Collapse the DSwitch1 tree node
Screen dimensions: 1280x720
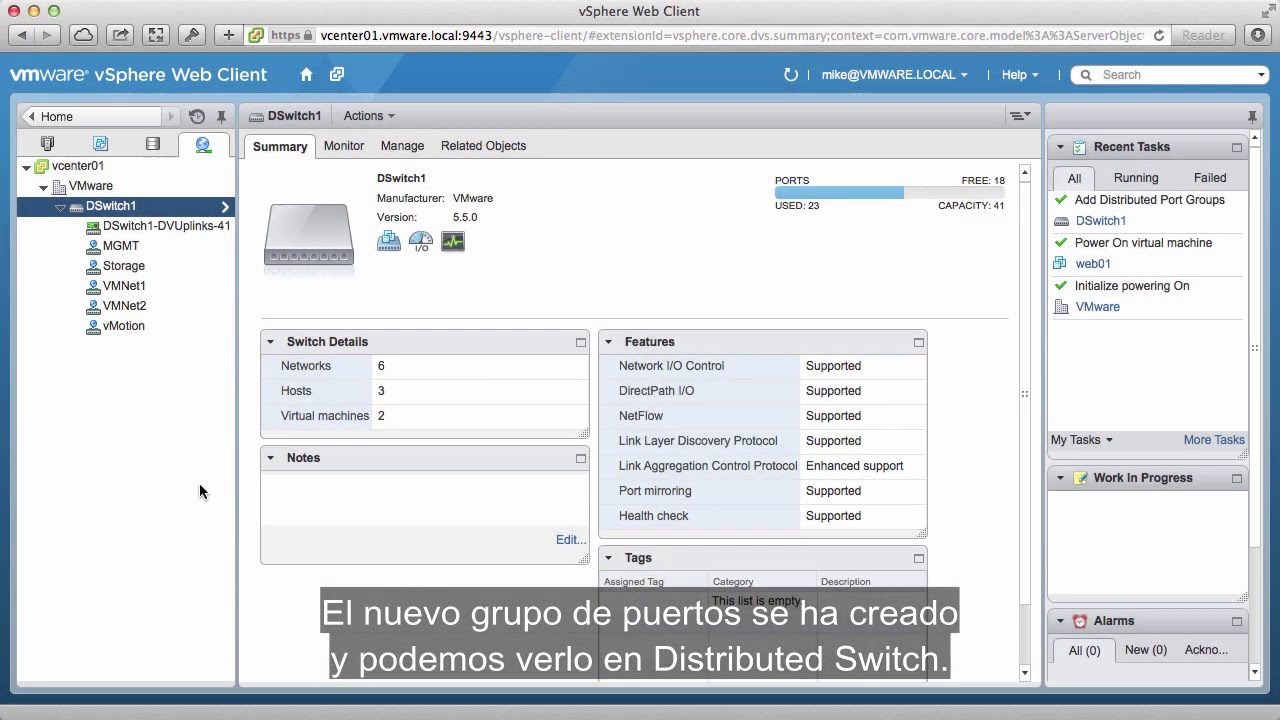click(x=60, y=207)
